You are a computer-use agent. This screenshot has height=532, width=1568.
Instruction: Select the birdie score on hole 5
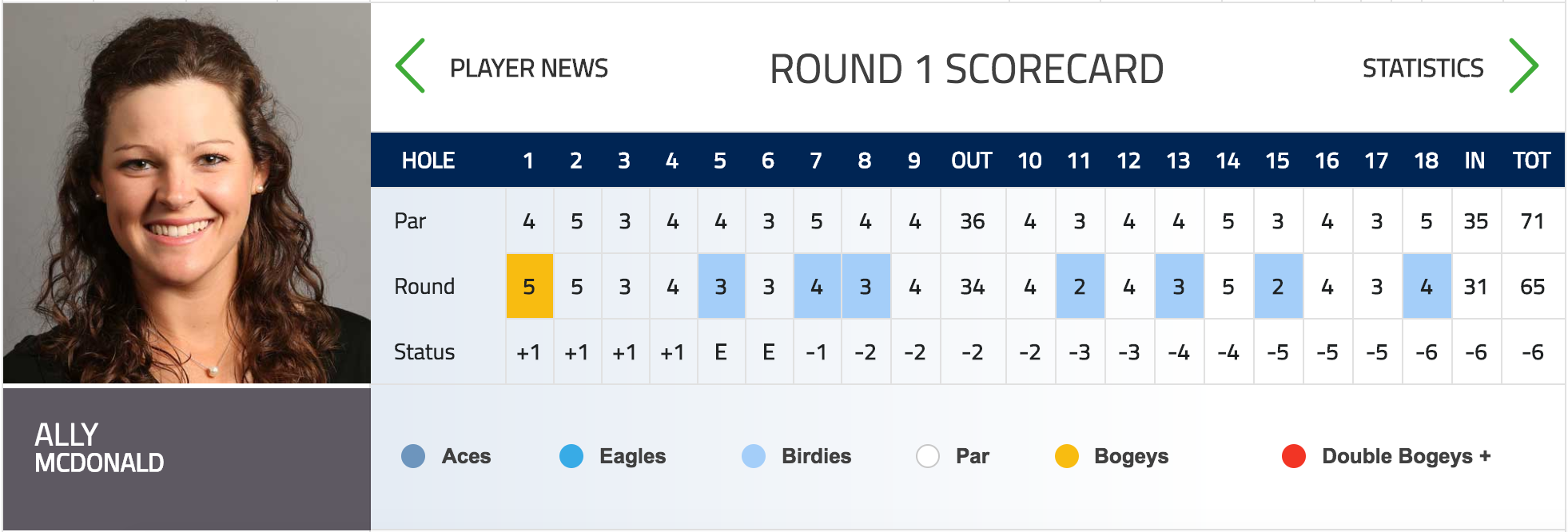pyautogui.click(x=721, y=286)
